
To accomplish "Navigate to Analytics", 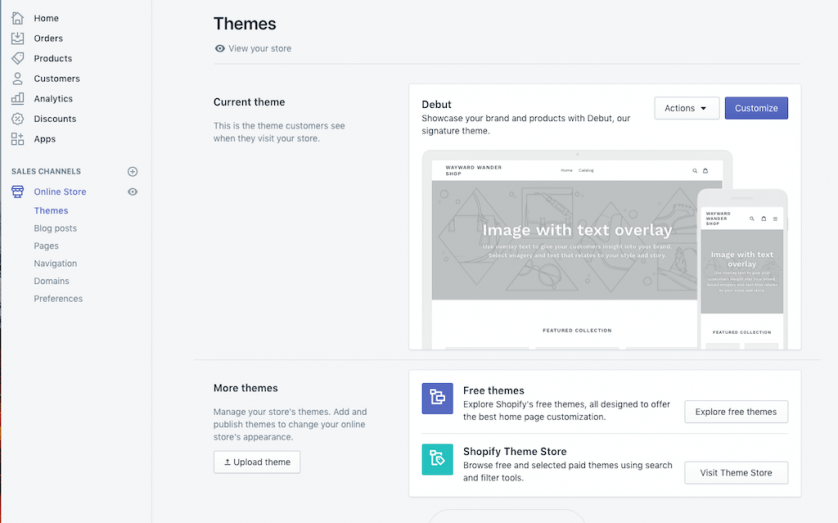I will 53,99.
